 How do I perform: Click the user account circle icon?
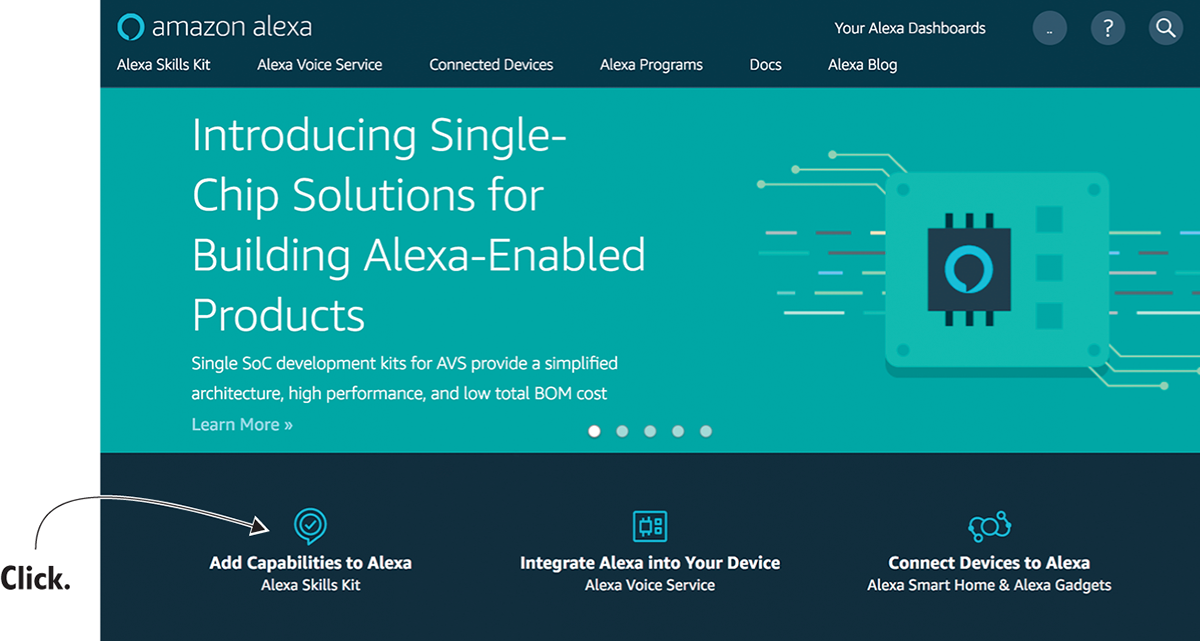click(1049, 28)
